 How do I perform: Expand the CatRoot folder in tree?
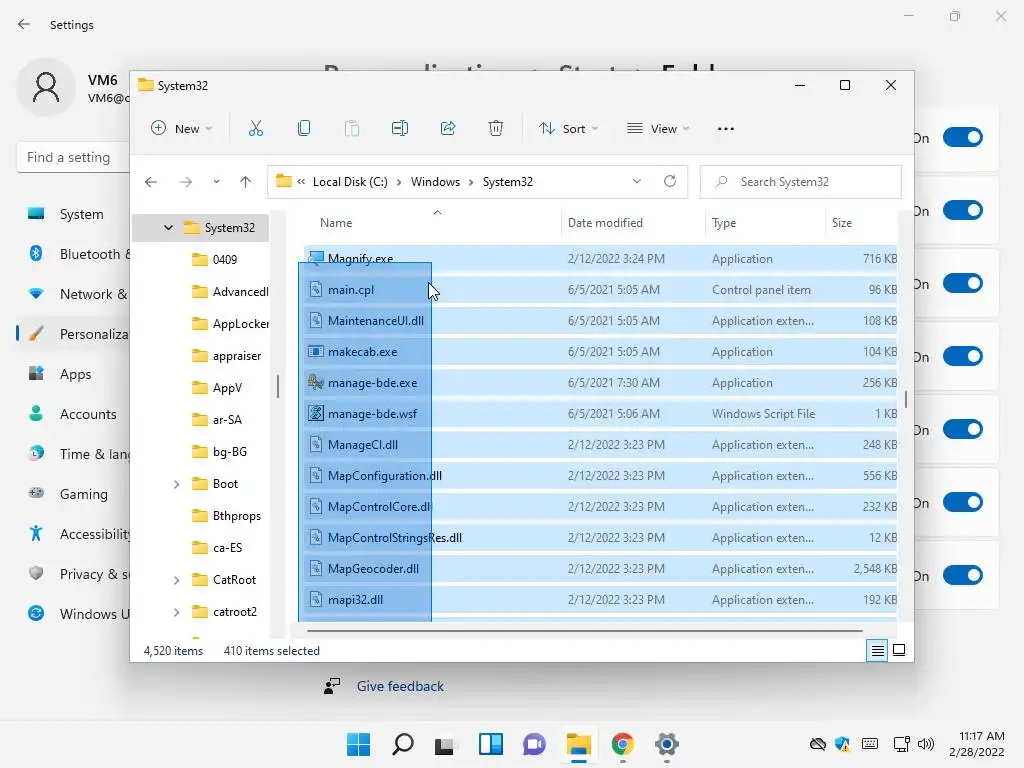click(x=176, y=580)
